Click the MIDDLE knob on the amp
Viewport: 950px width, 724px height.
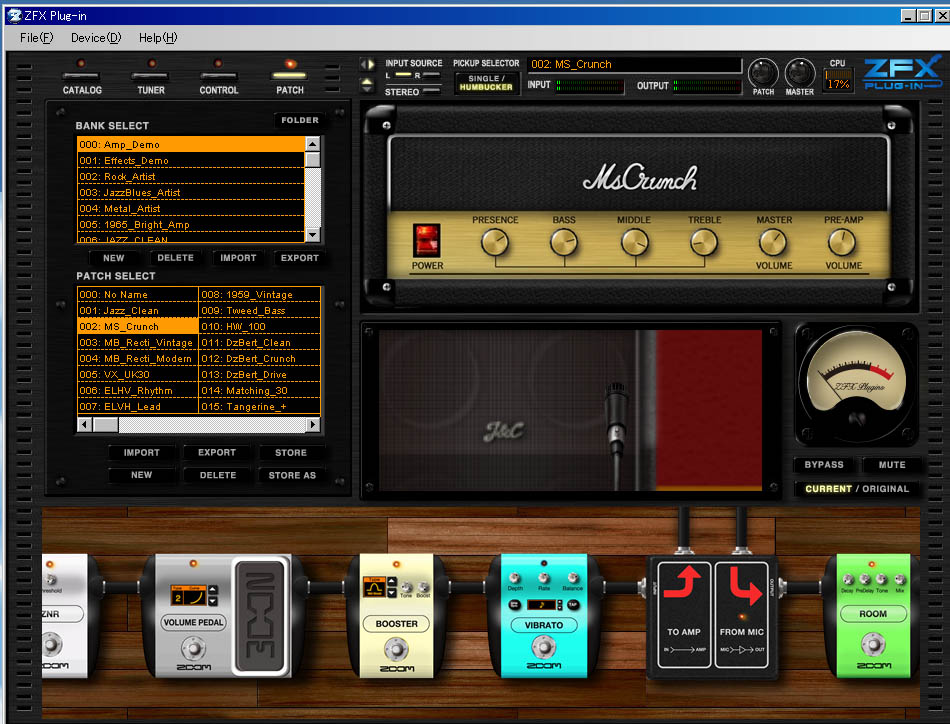tap(634, 243)
